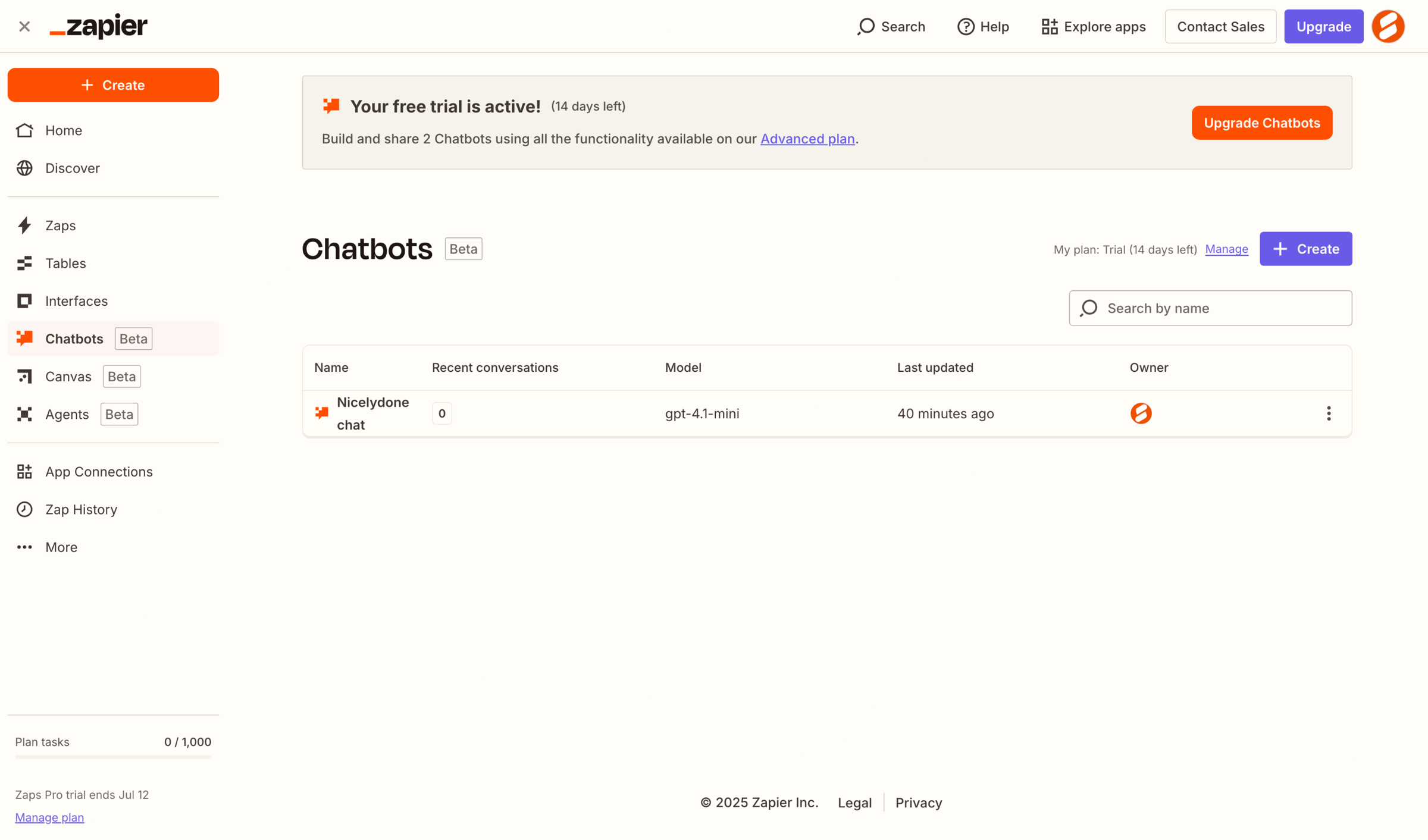Screen dimensions: 1428x840
Task: Open the Help menu
Action: [x=983, y=26]
